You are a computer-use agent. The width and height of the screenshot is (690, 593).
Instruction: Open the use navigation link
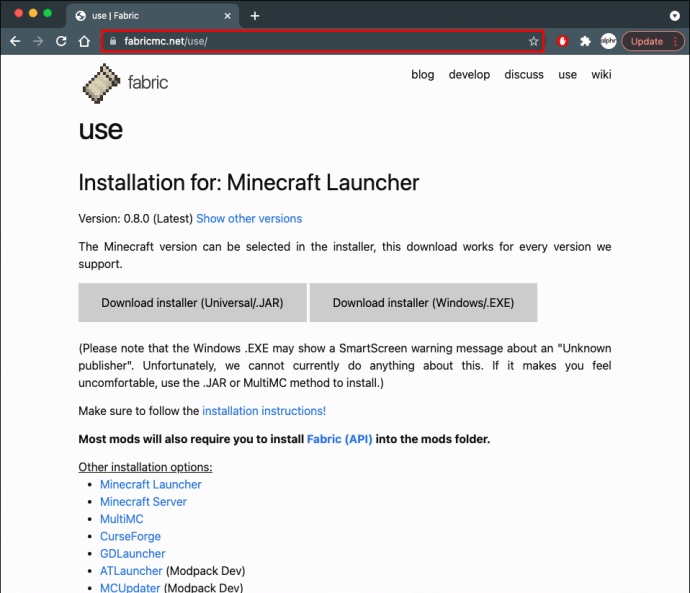(567, 75)
